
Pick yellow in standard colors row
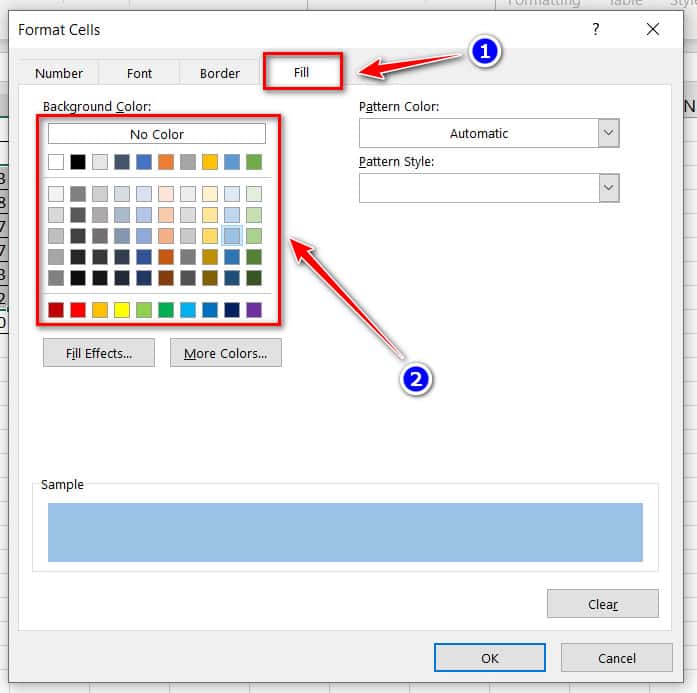[122, 310]
